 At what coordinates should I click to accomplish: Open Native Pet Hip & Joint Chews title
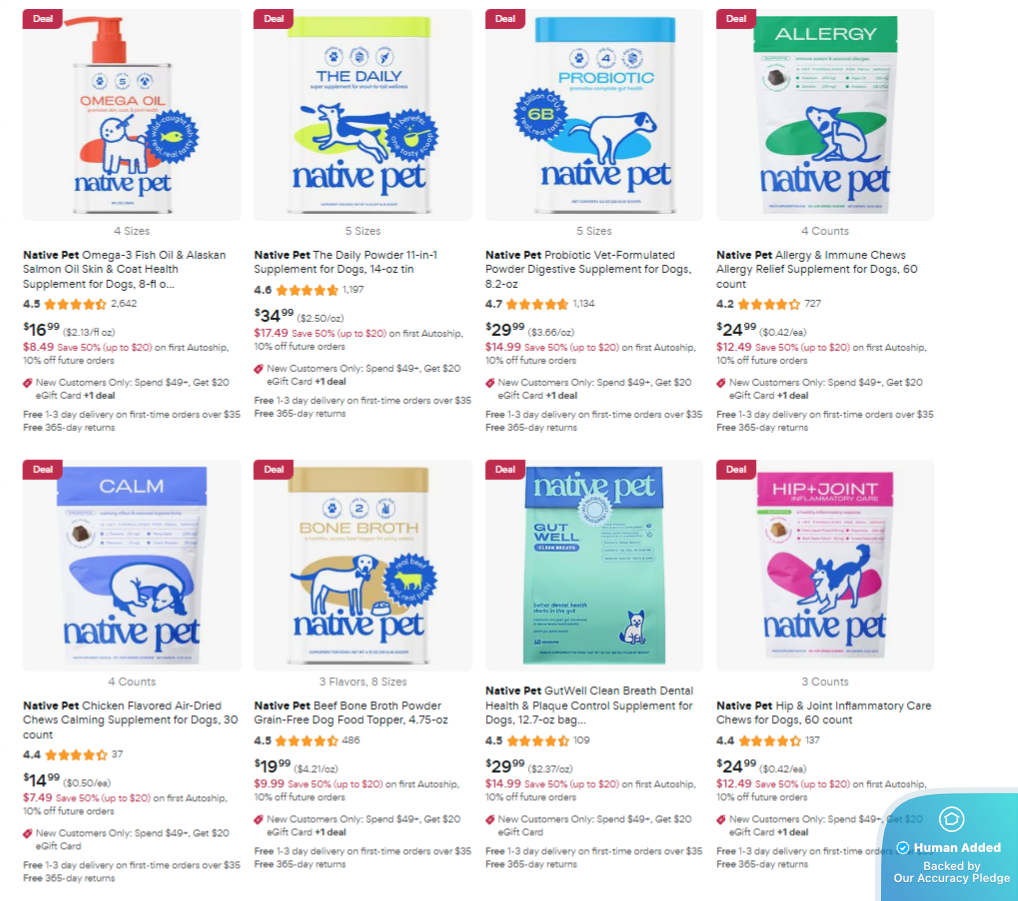(823, 713)
